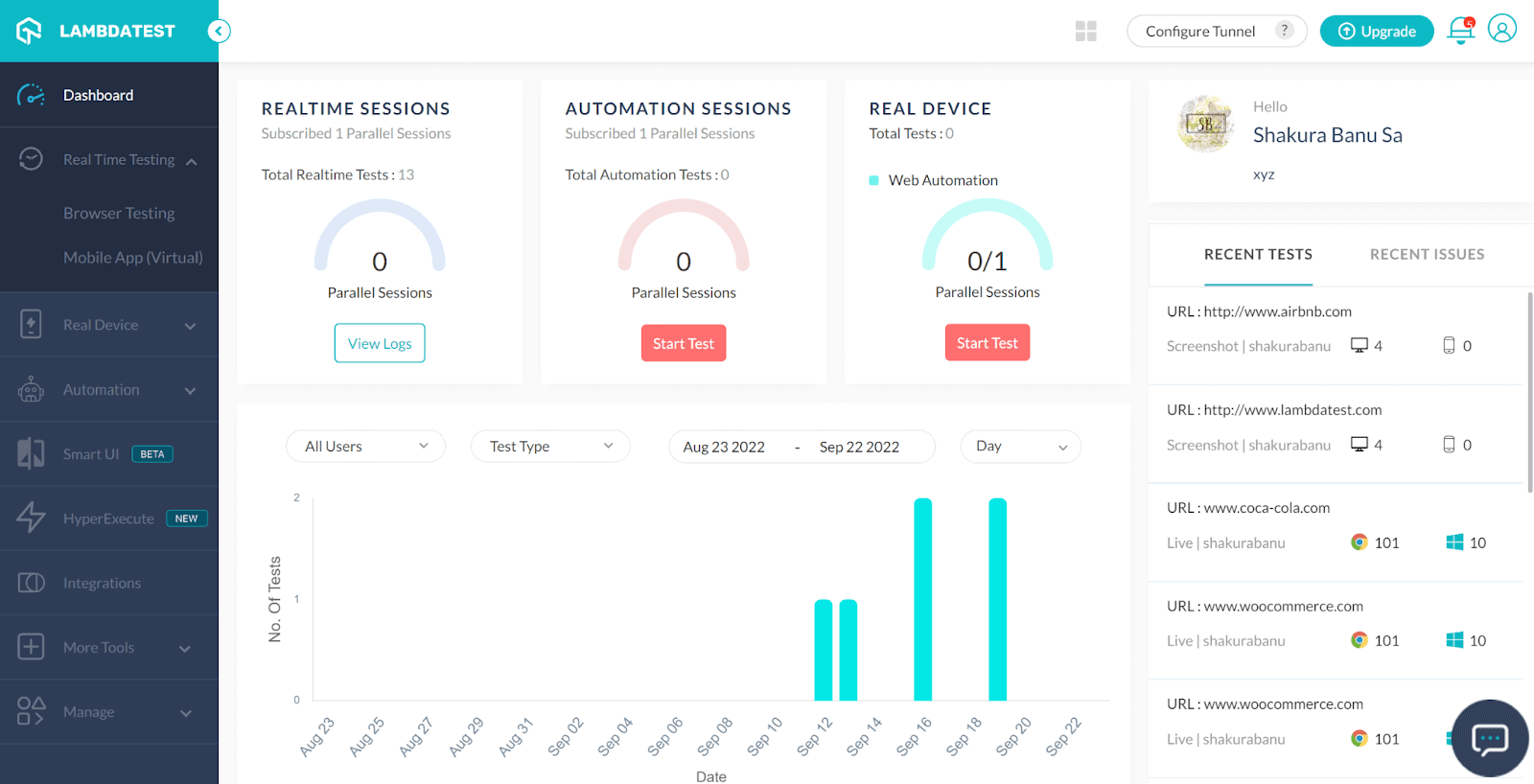Viewport: 1534px width, 784px height.
Task: Click the notification bell icon
Action: [x=1460, y=31]
